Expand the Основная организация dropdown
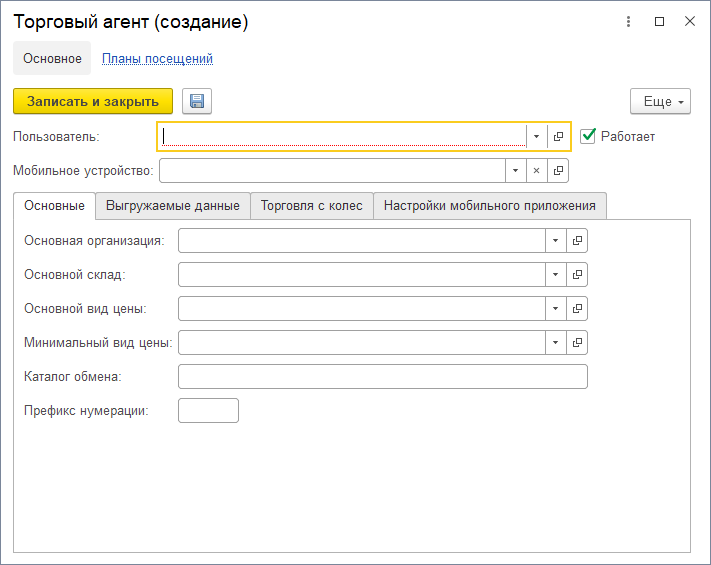 click(x=556, y=241)
